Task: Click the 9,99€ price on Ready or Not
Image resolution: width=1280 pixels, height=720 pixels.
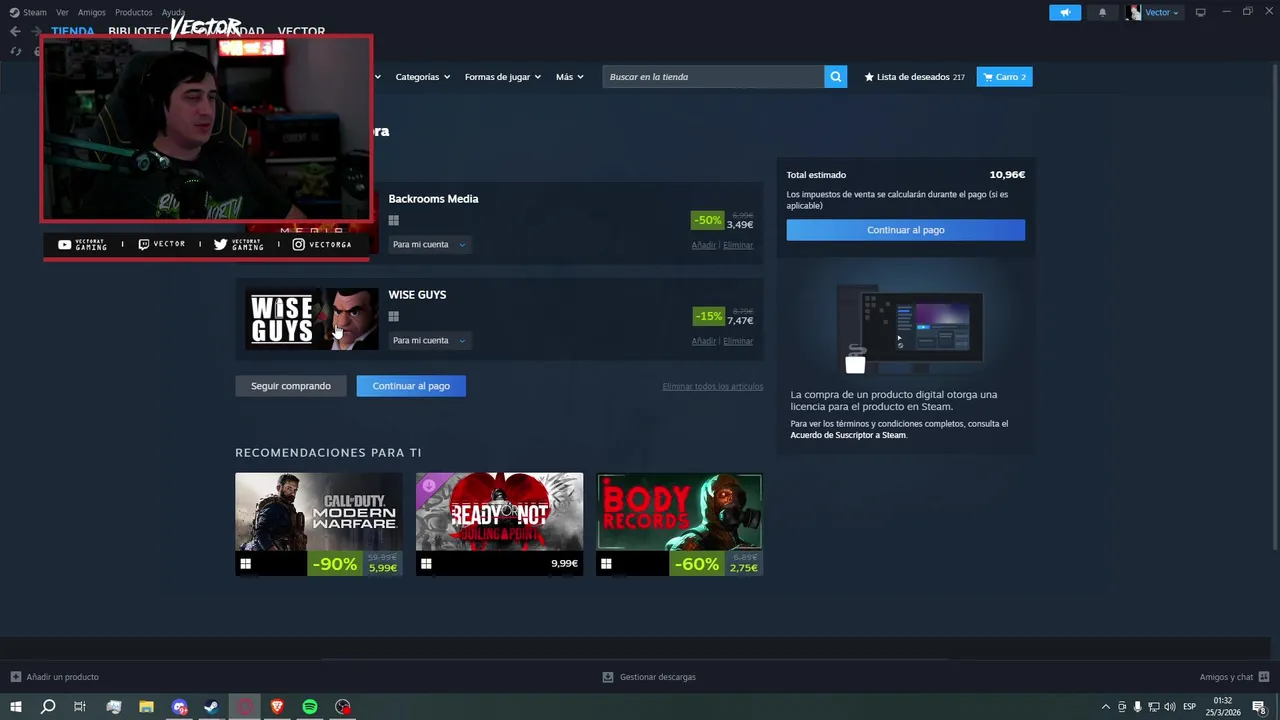Action: [x=564, y=564]
